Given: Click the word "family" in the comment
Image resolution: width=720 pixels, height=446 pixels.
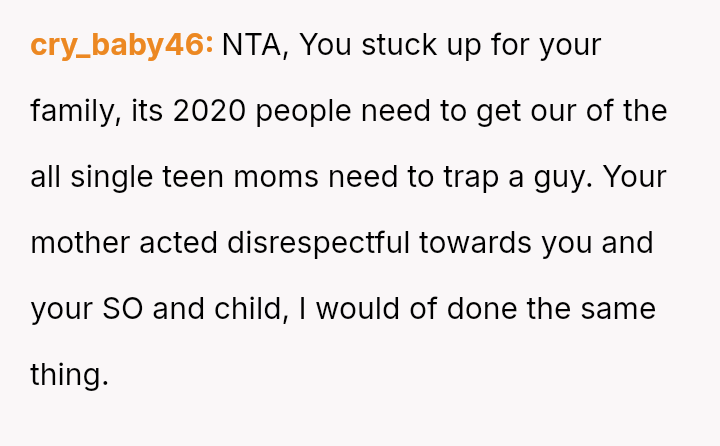Looking at the screenshot, I should coord(76,111).
